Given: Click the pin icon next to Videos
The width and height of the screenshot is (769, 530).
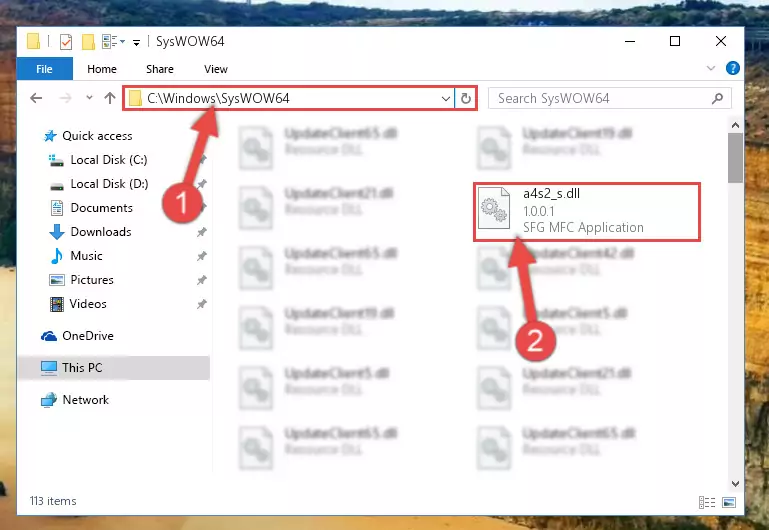Looking at the screenshot, I should [x=202, y=304].
